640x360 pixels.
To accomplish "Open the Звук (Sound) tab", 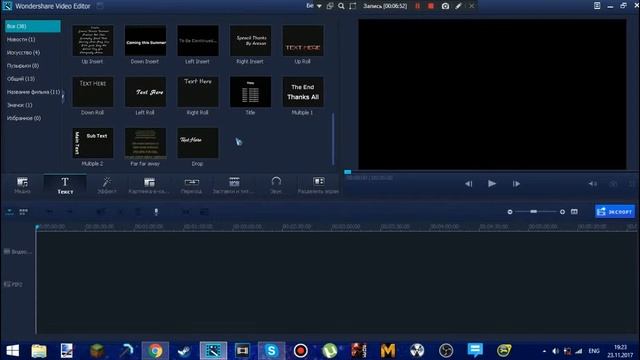I will tap(276, 185).
